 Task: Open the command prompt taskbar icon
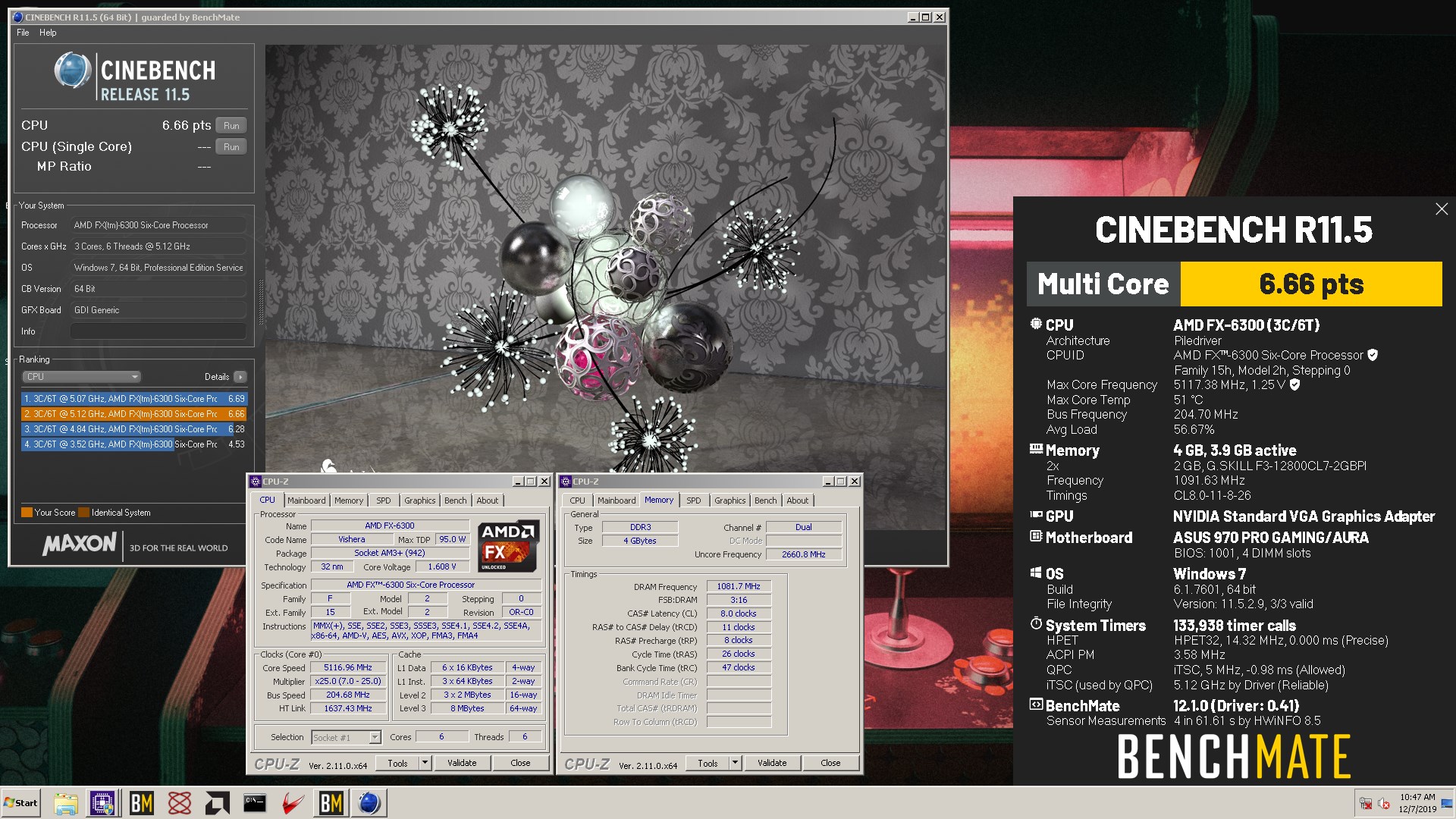coord(255,803)
